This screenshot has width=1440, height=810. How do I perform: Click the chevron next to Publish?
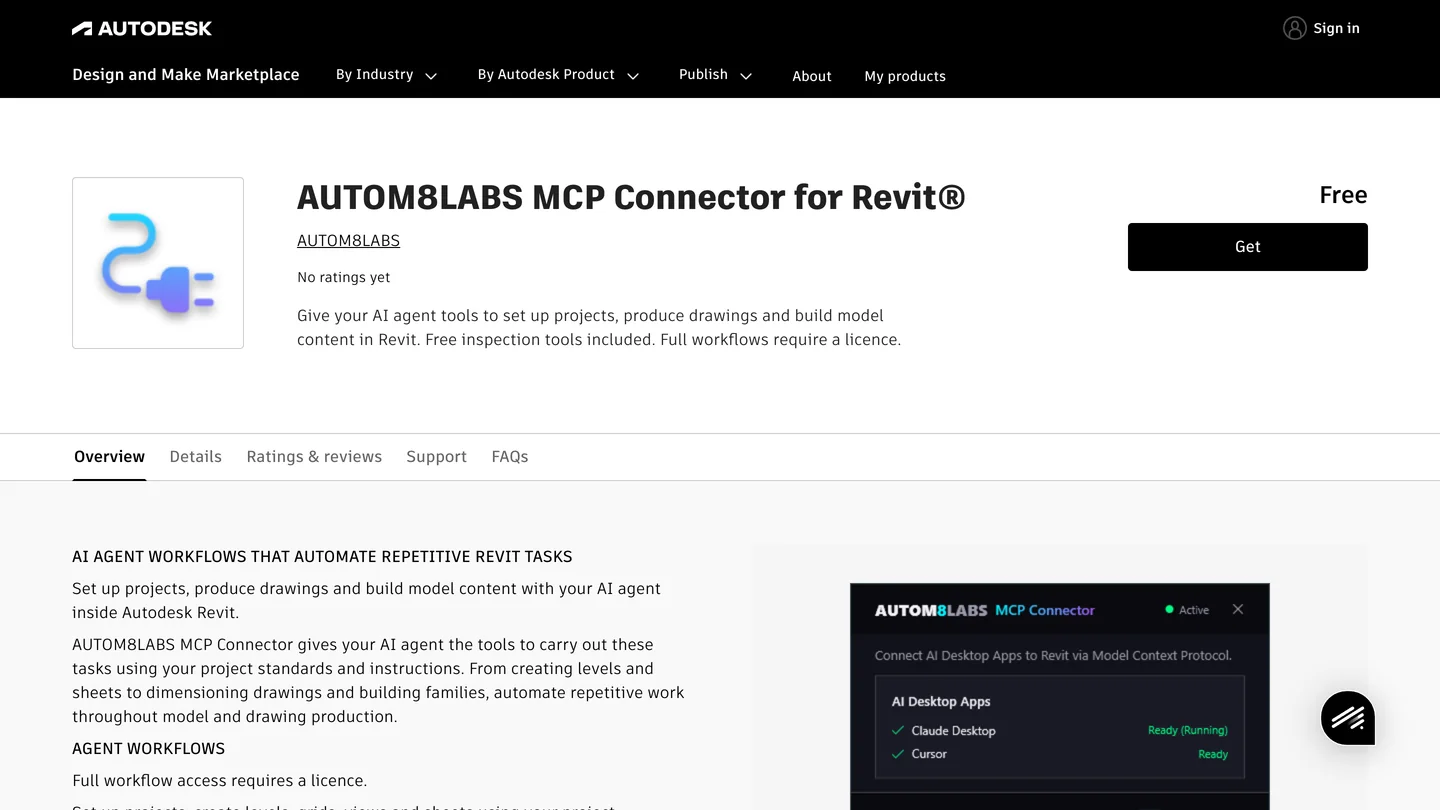(746, 76)
